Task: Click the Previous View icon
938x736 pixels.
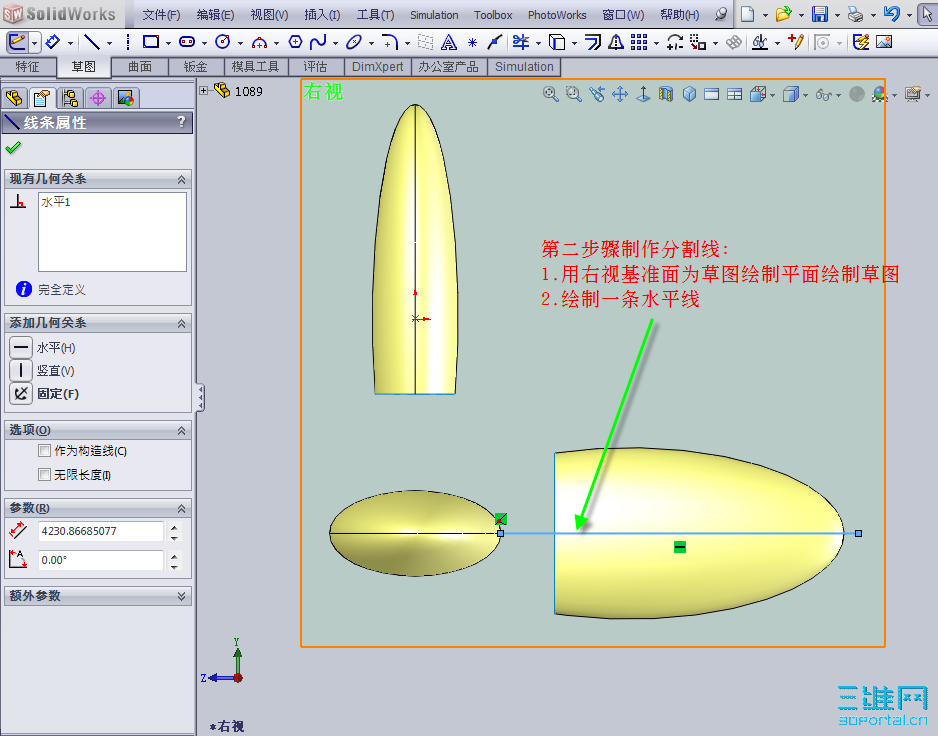Action: pyautogui.click(x=597, y=94)
